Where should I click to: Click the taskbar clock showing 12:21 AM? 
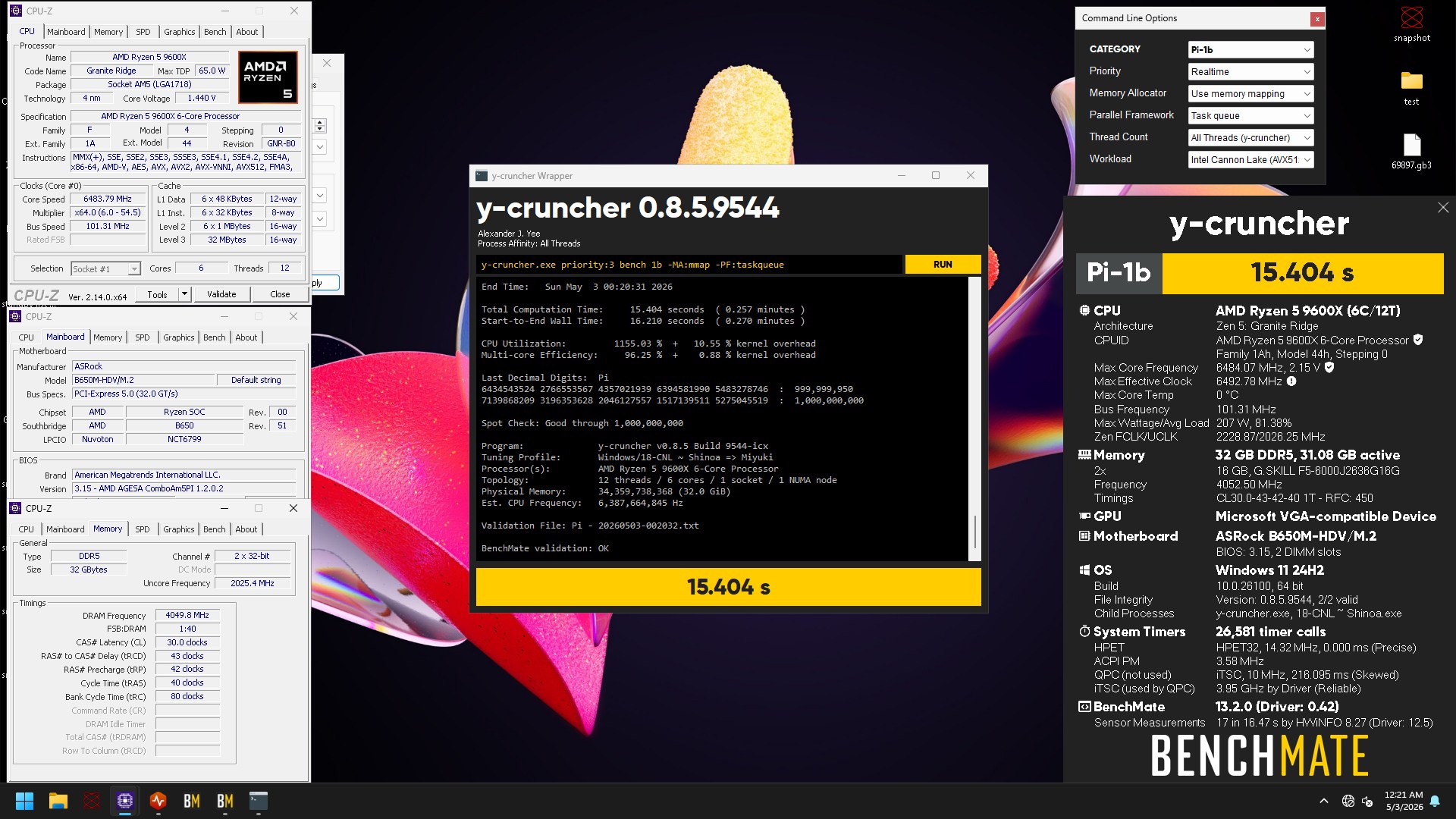tap(1404, 801)
